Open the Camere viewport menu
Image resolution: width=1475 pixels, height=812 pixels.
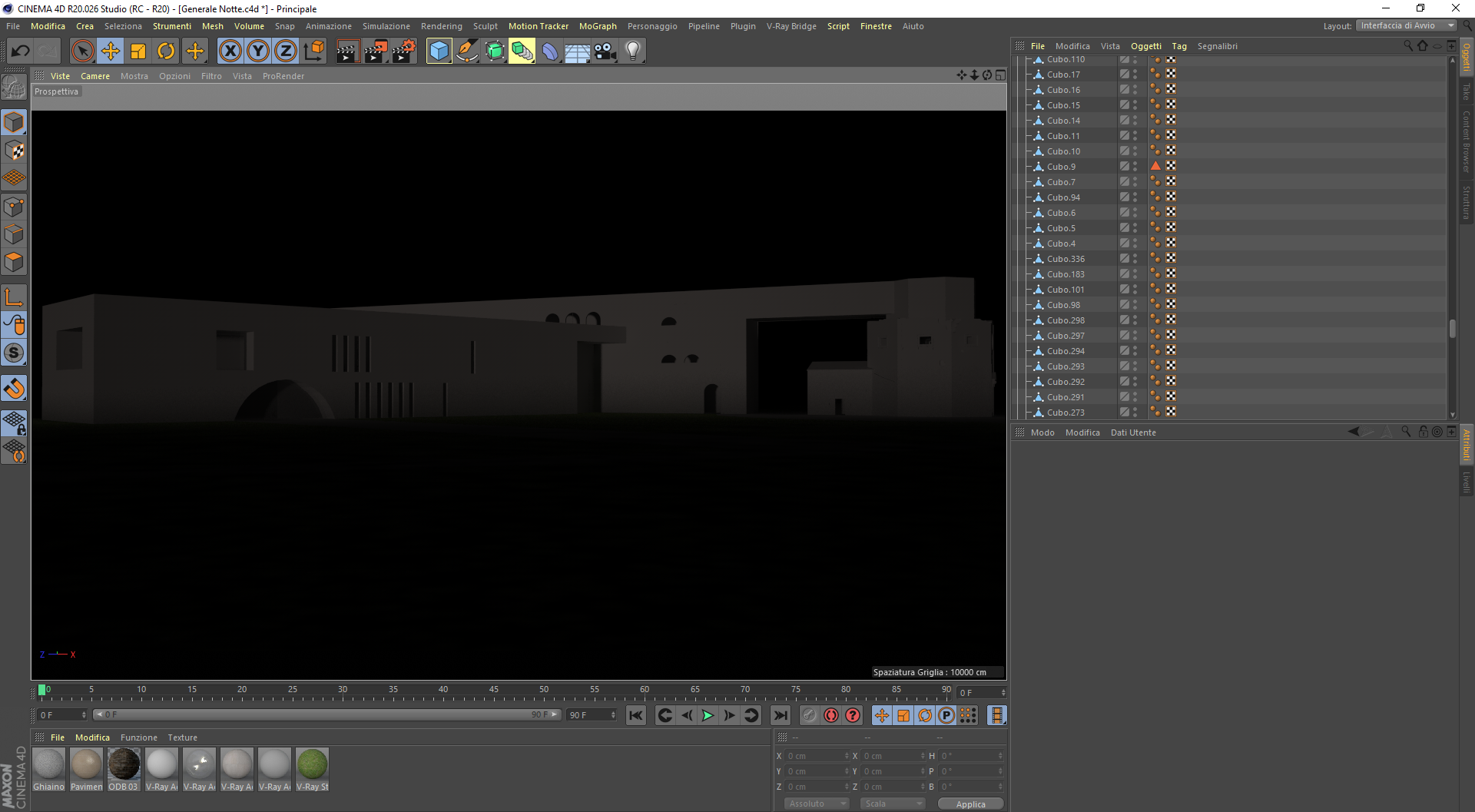coord(95,76)
